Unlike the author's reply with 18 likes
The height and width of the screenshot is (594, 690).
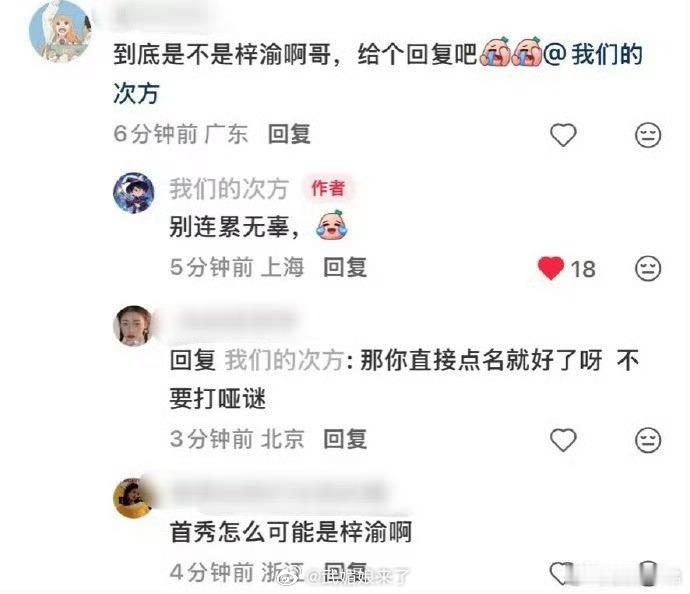click(551, 268)
